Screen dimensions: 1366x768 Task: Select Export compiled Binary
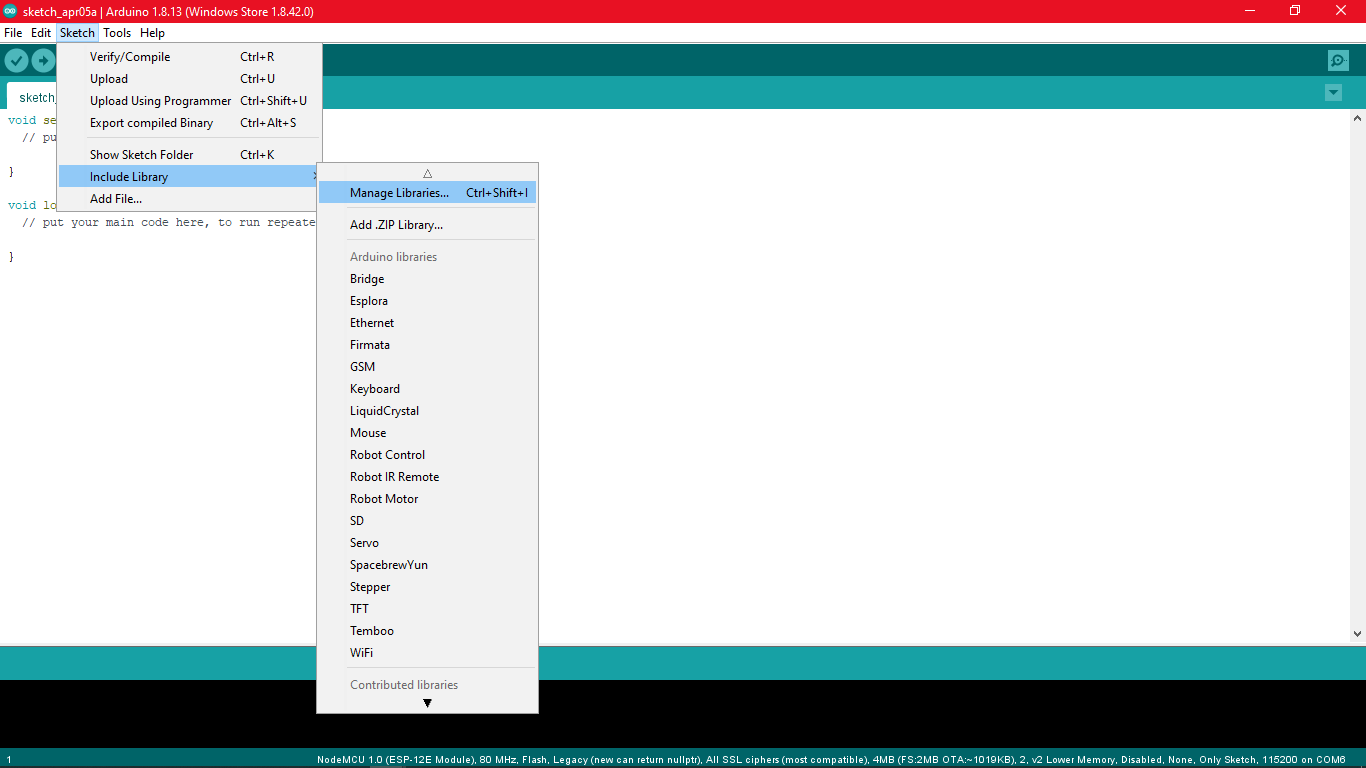click(x=190, y=123)
